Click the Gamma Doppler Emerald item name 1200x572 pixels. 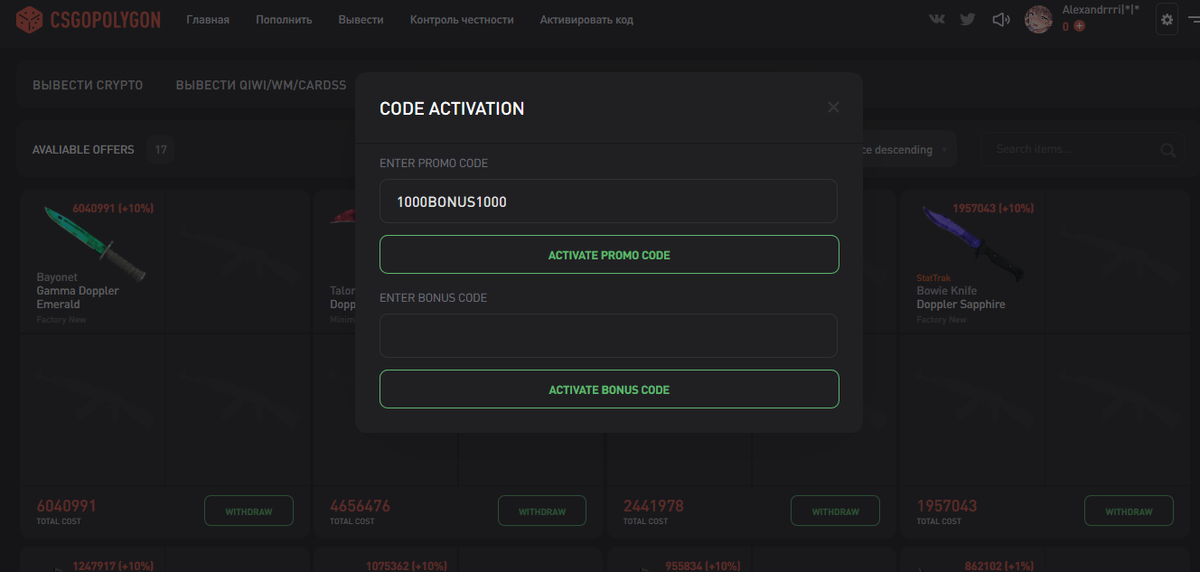pos(77,297)
